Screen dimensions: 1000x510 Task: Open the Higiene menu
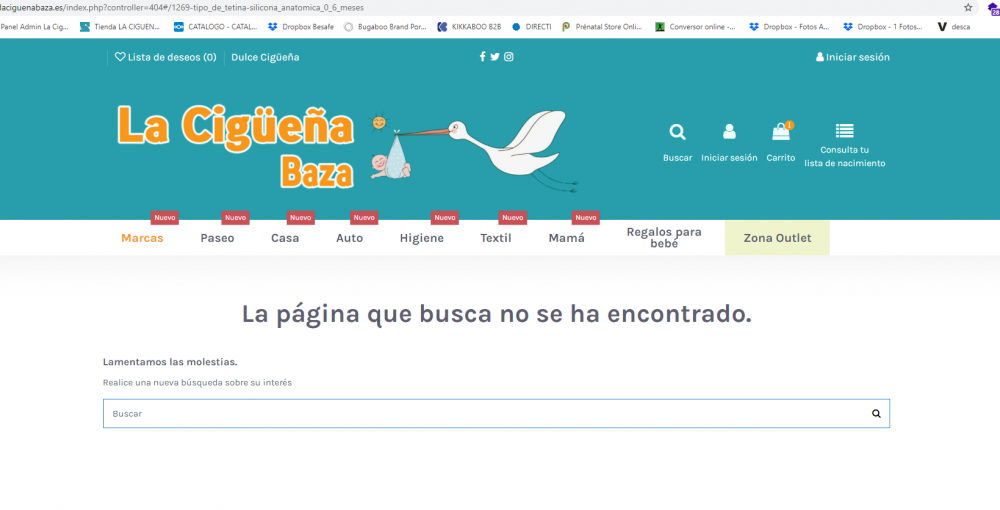click(x=422, y=238)
